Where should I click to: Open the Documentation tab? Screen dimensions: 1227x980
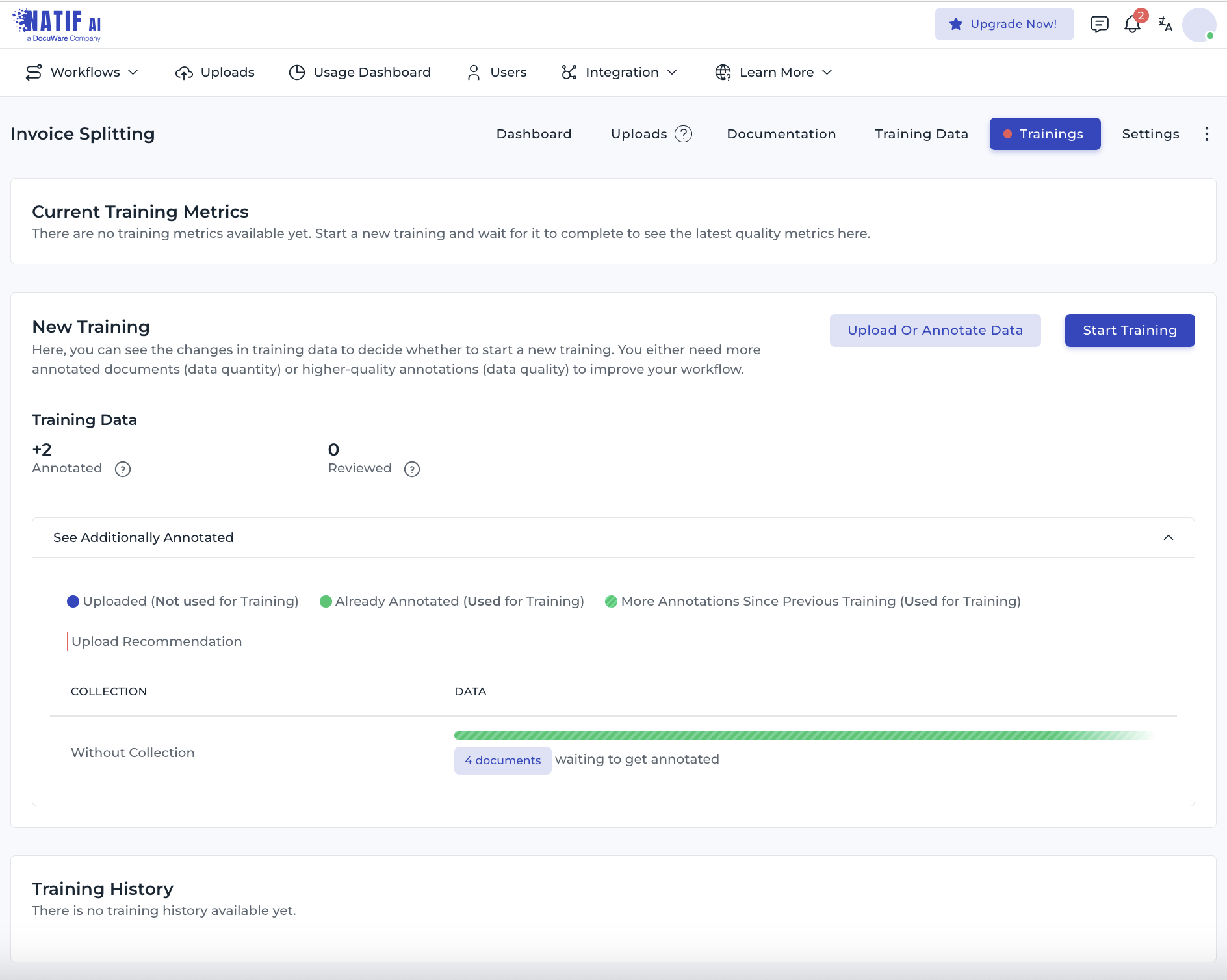pos(781,134)
